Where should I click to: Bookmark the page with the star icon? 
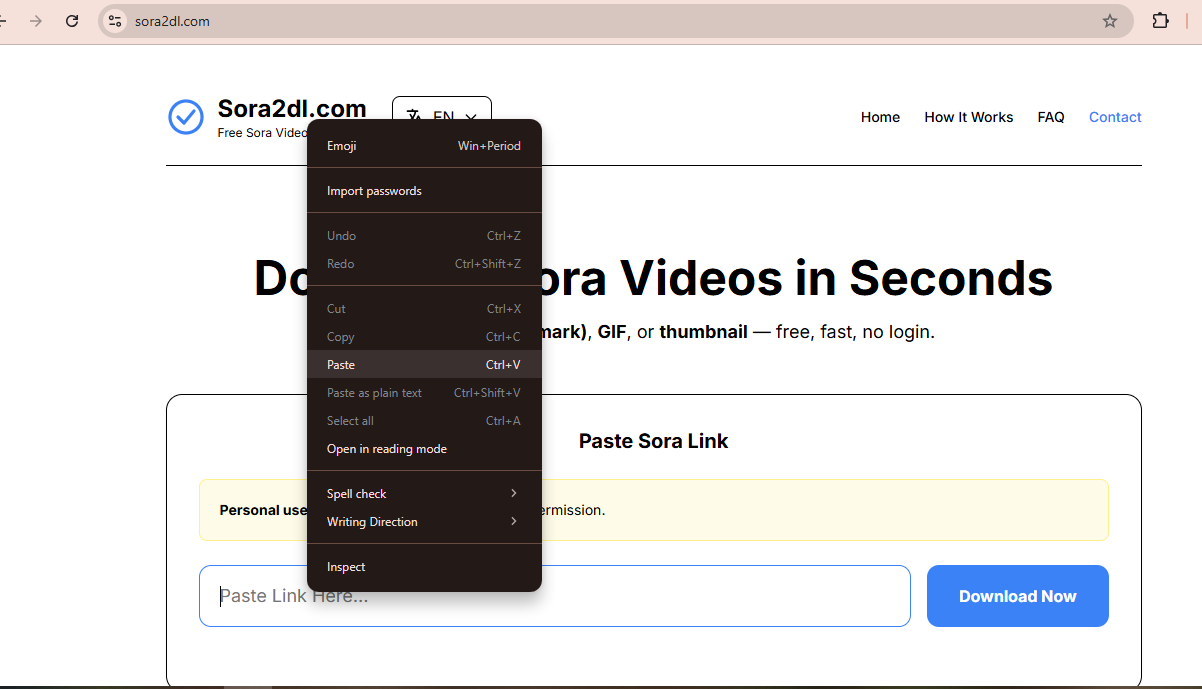tap(1110, 20)
